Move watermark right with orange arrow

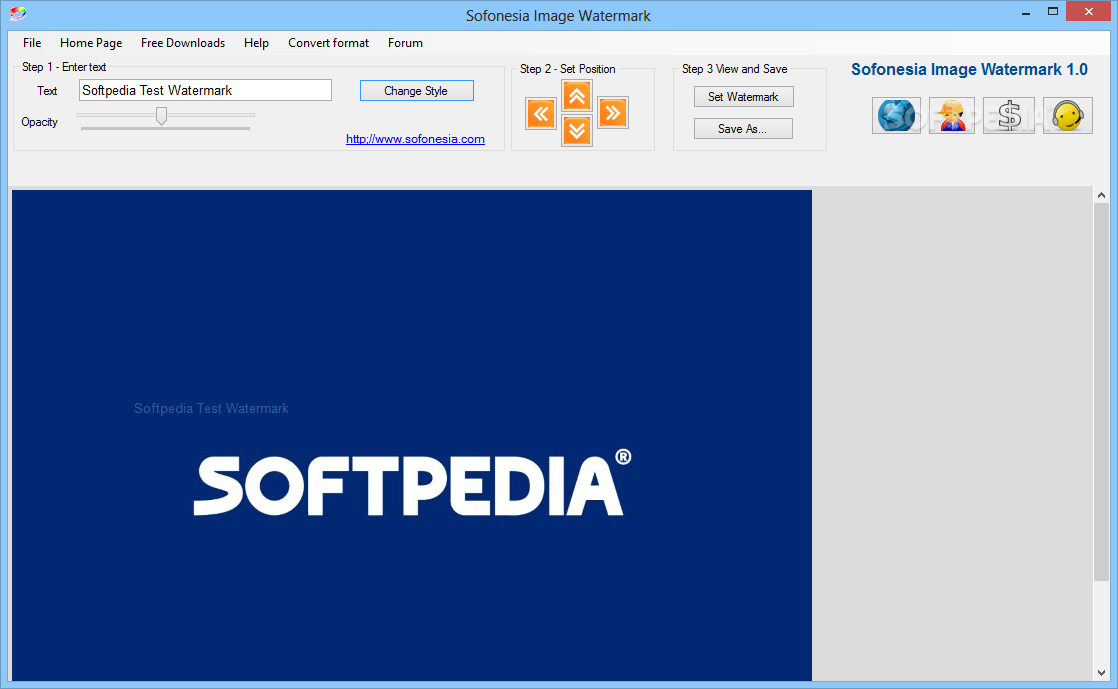click(x=612, y=113)
